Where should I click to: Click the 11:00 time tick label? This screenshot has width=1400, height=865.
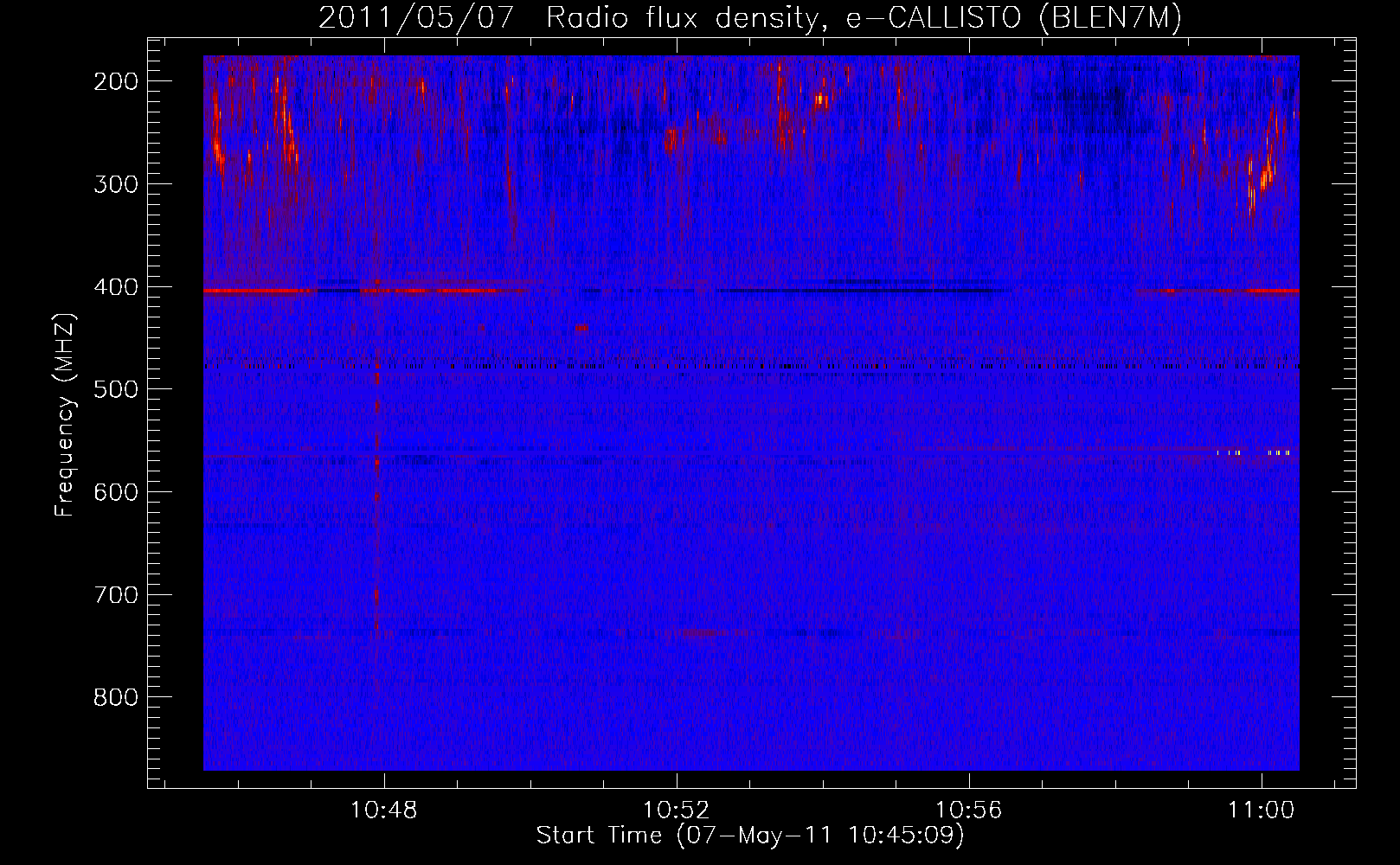(1262, 811)
